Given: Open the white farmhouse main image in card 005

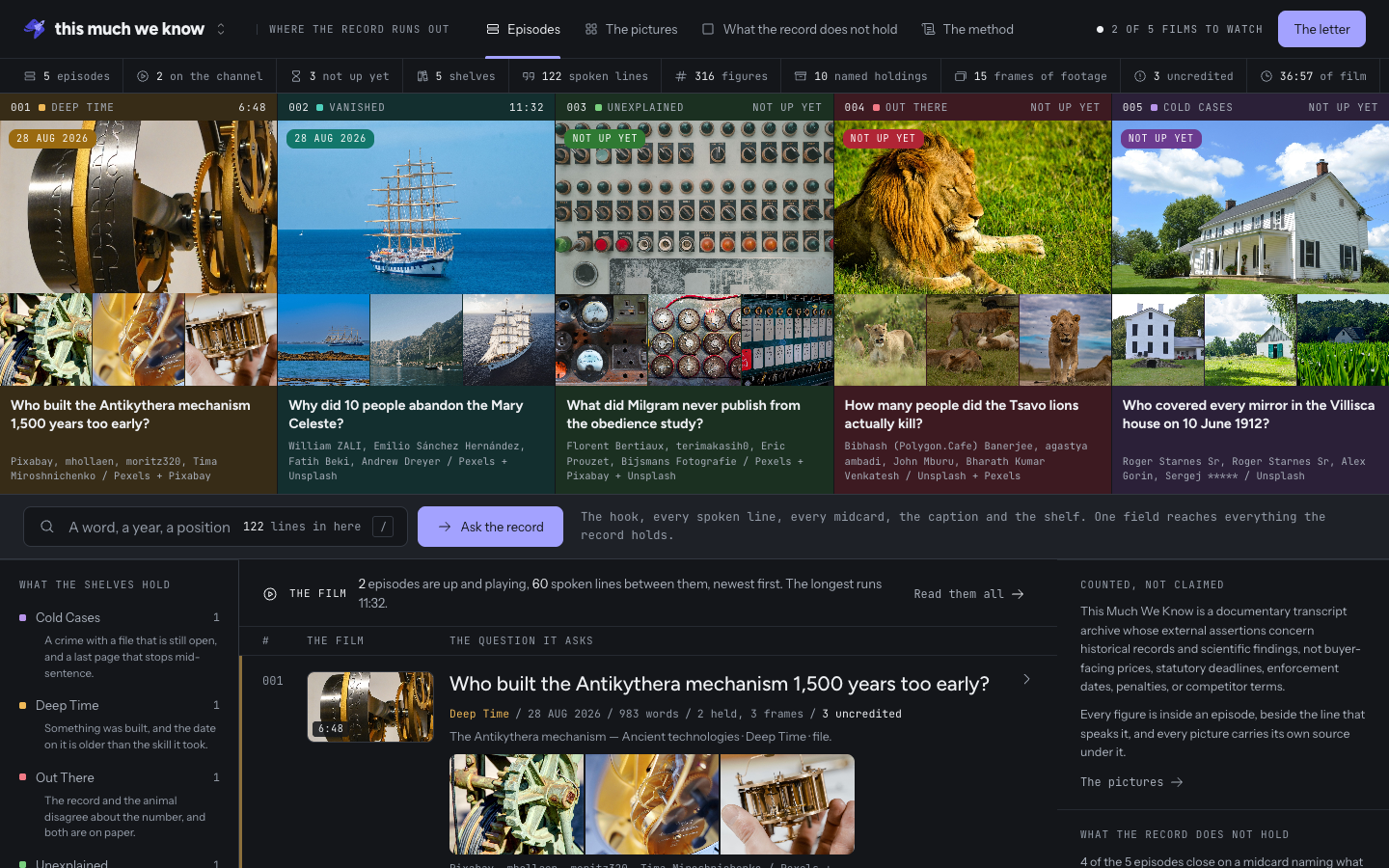Looking at the screenshot, I should (x=1250, y=206).
